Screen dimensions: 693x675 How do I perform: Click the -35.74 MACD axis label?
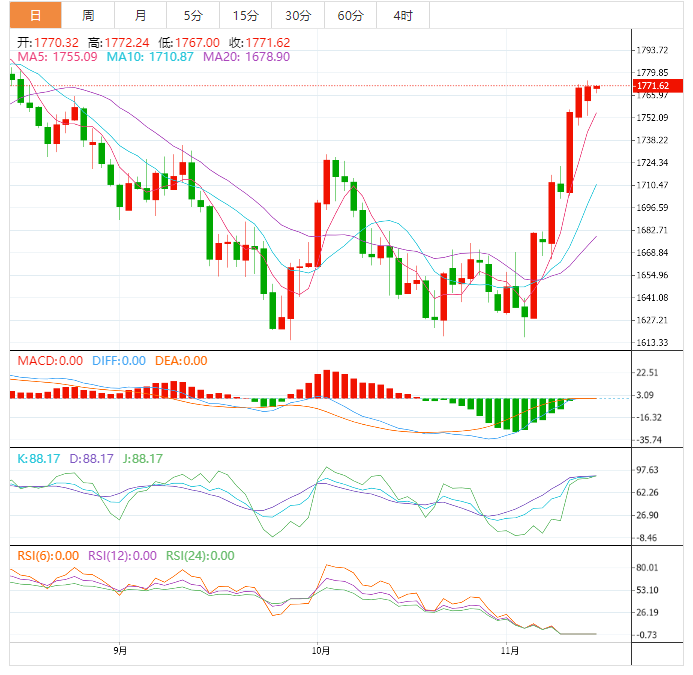point(649,440)
